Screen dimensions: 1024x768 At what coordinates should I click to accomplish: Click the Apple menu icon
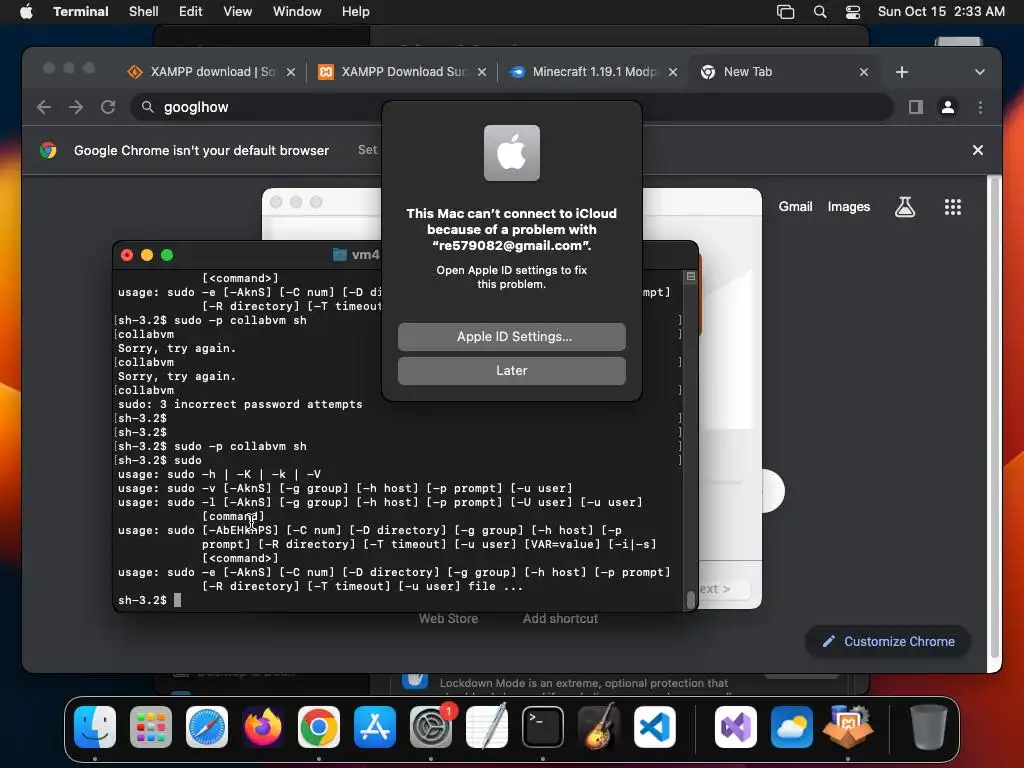point(26,11)
